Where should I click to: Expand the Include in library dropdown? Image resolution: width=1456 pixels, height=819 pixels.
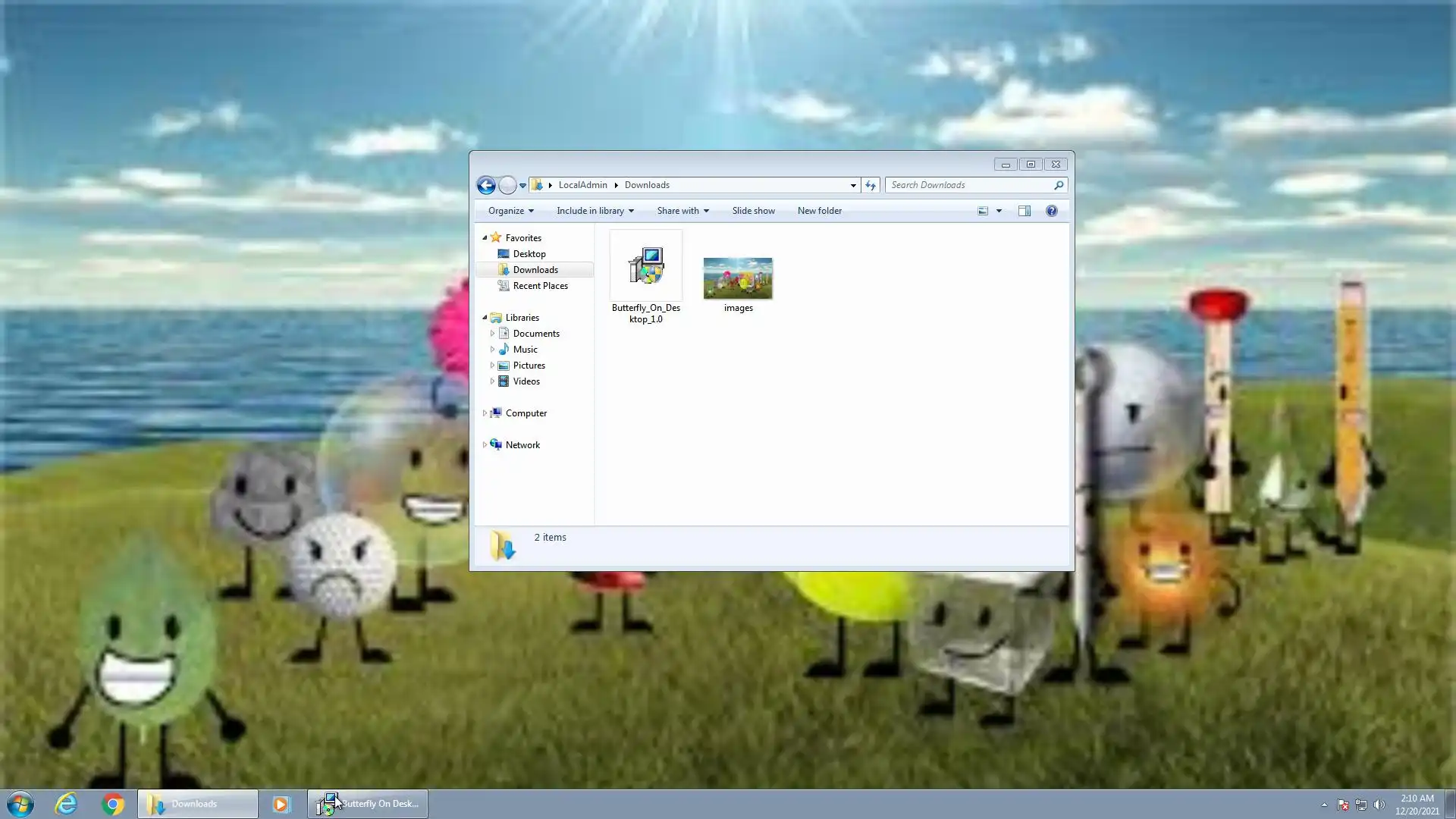(595, 211)
